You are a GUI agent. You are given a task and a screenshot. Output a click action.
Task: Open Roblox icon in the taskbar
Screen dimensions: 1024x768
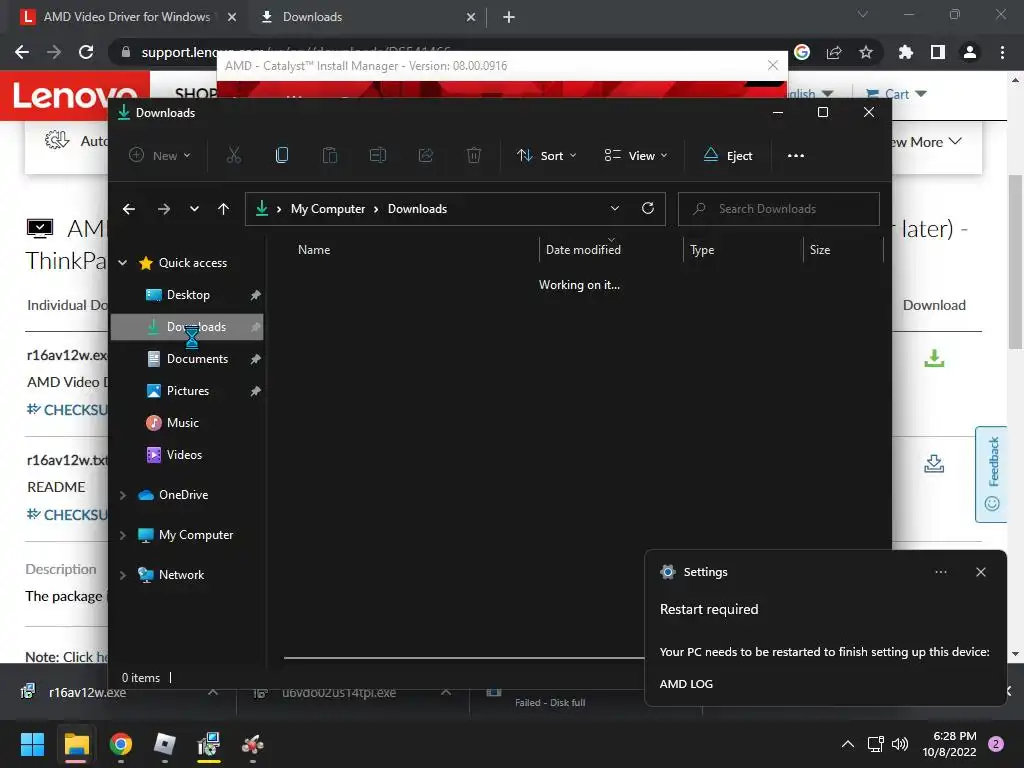[x=165, y=744]
